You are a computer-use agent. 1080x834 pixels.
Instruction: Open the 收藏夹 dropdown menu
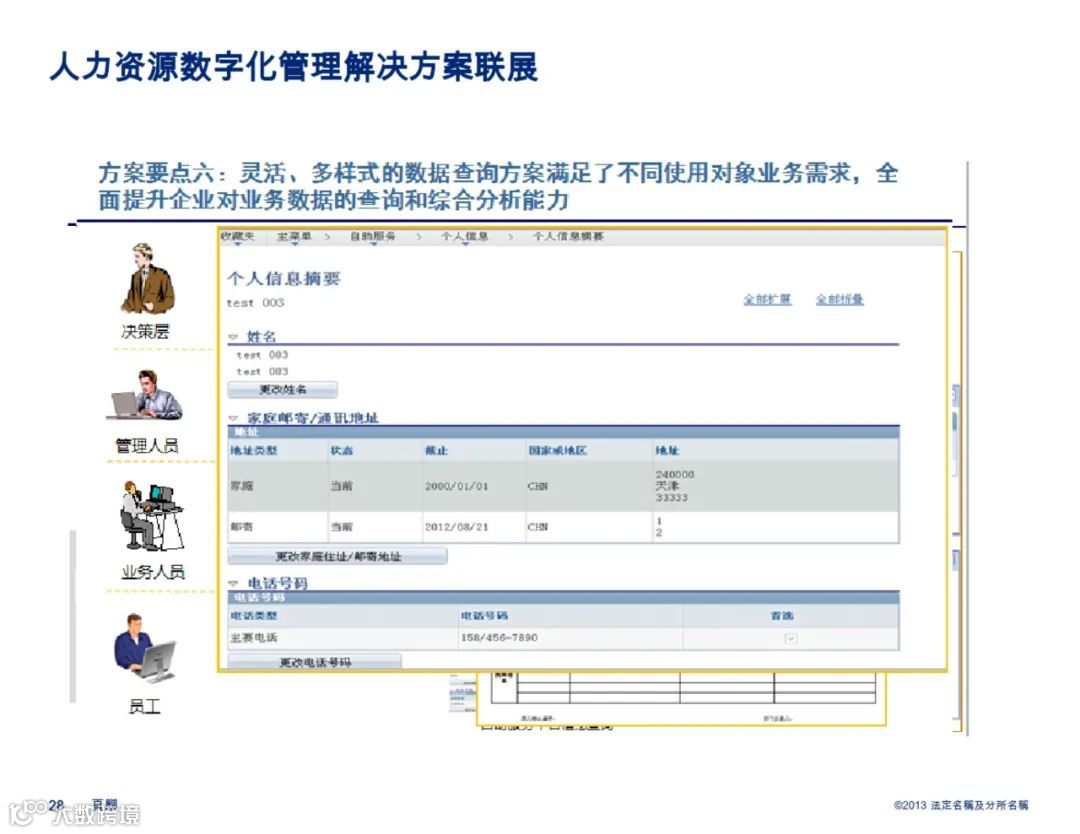[x=238, y=237]
